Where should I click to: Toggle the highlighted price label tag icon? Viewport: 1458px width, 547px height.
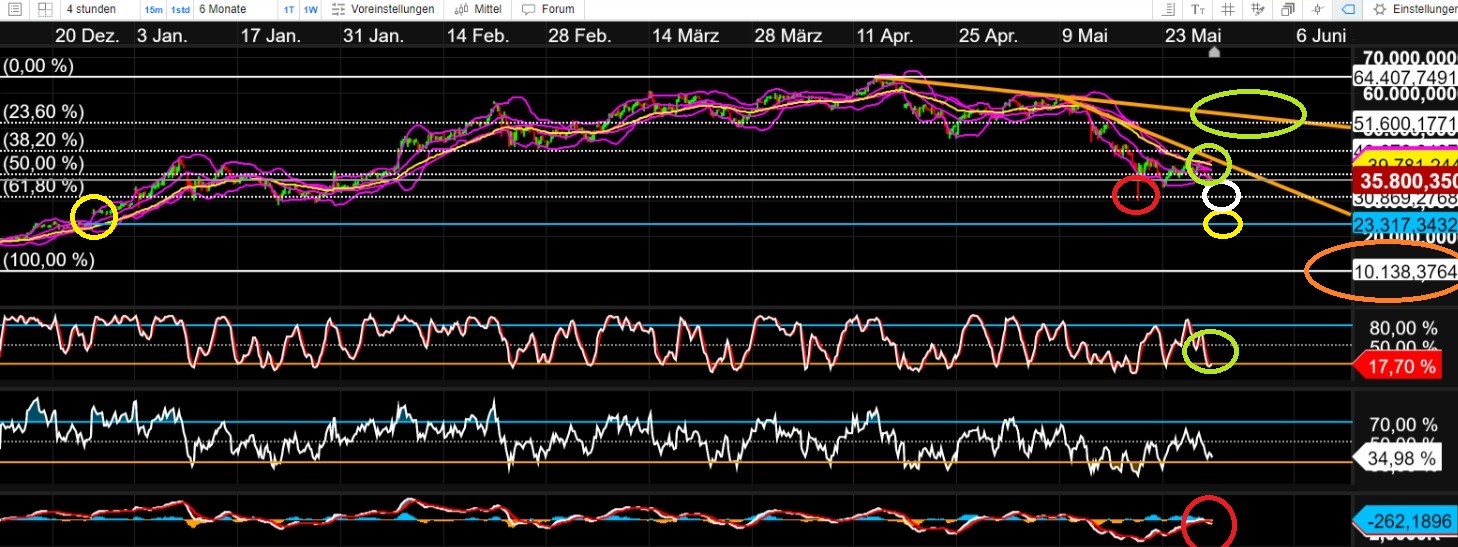click(x=1347, y=9)
